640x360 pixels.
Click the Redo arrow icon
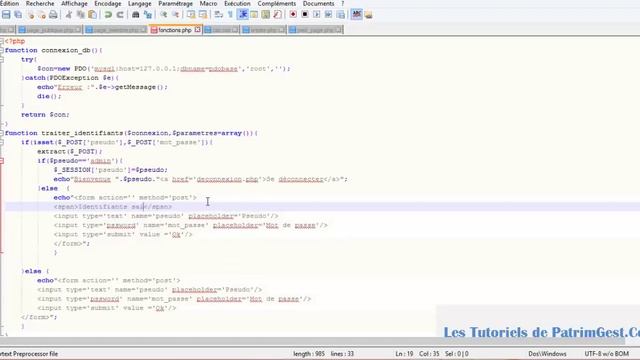click(x=120, y=15)
